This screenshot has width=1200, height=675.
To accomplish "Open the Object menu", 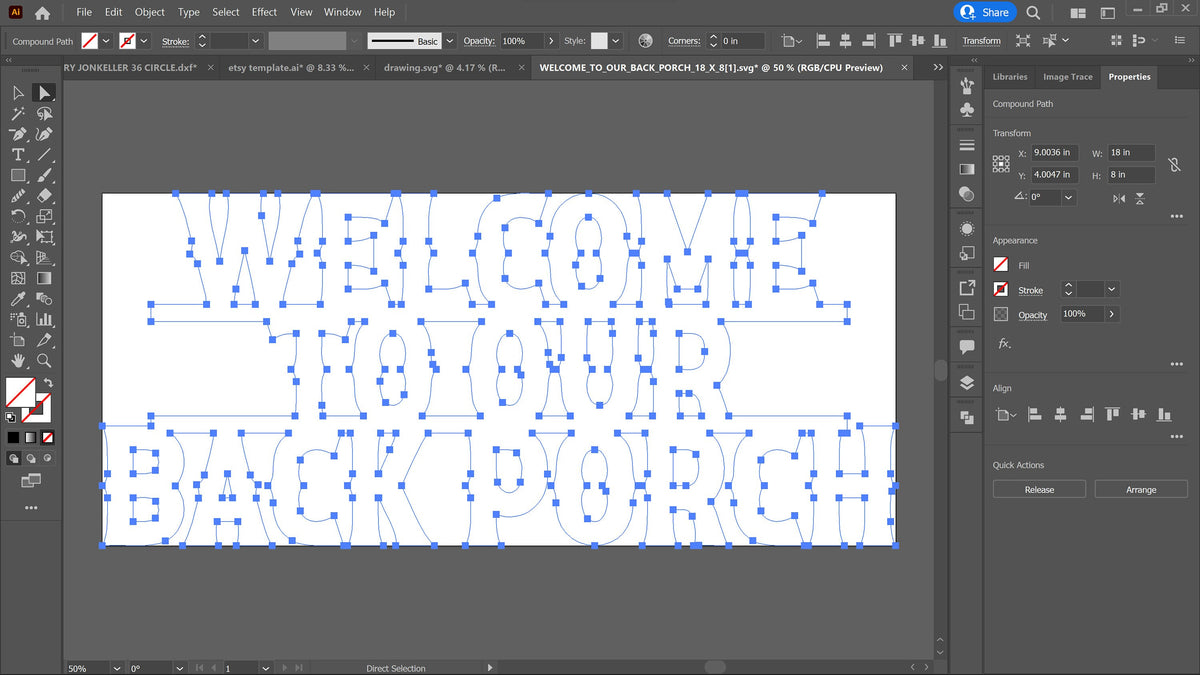I will [x=150, y=12].
